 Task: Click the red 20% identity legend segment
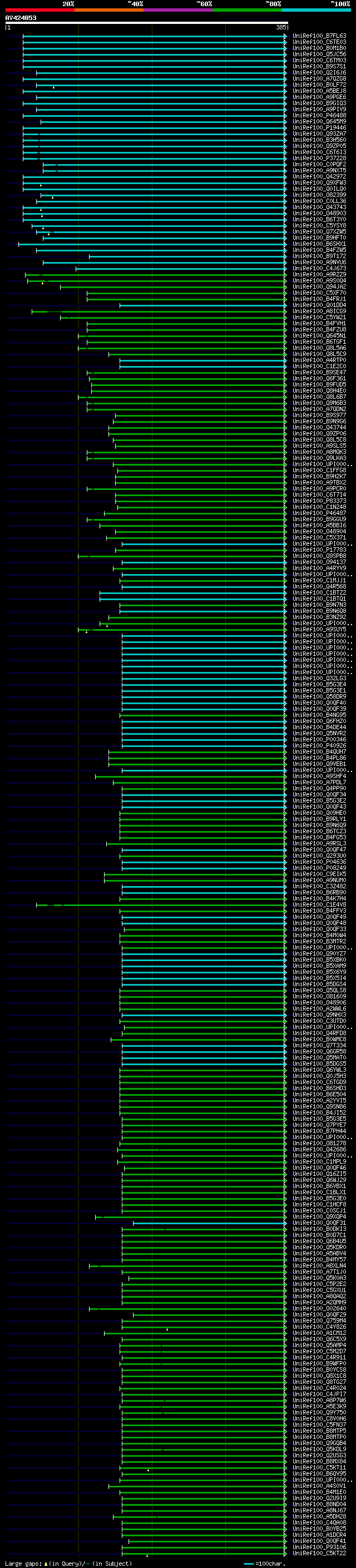39,10
